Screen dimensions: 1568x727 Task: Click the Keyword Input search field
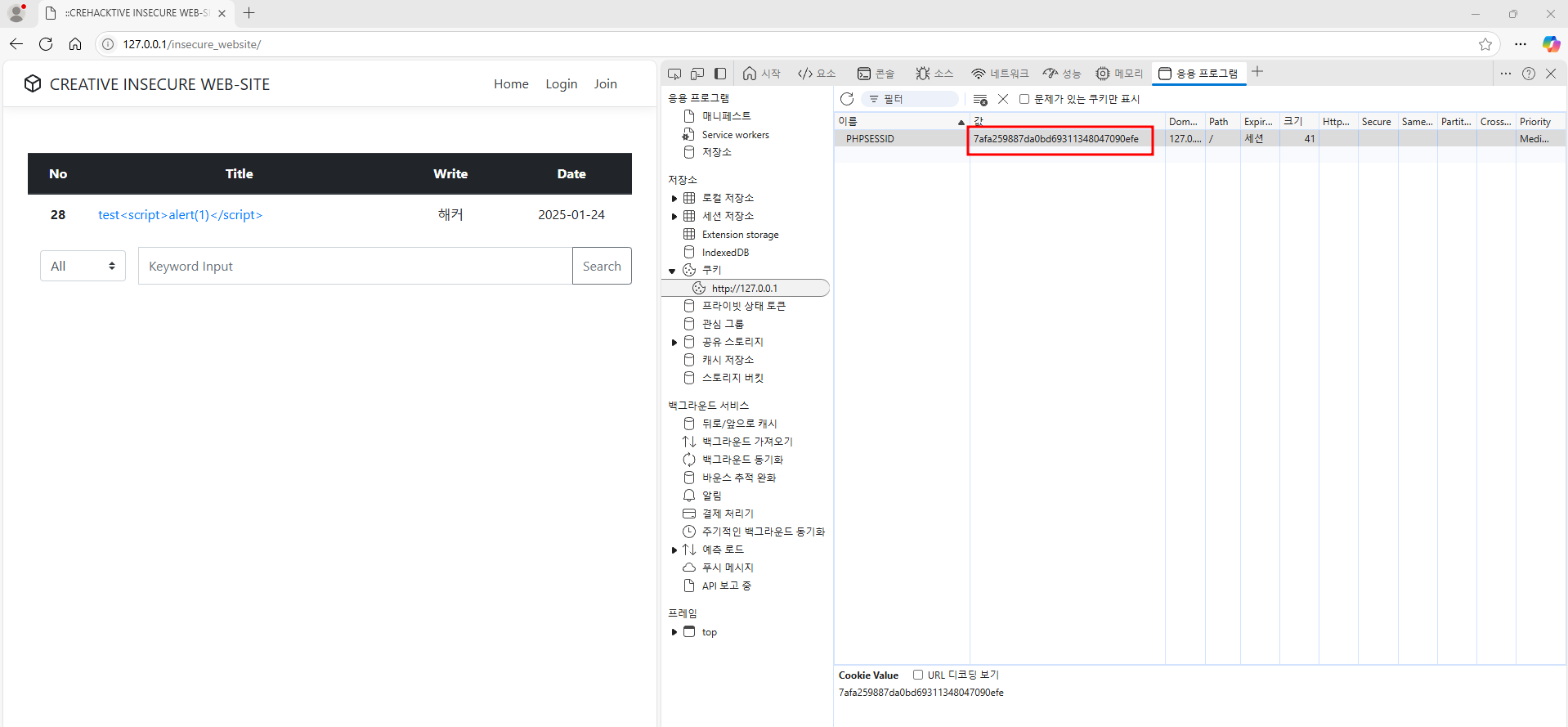pos(356,266)
